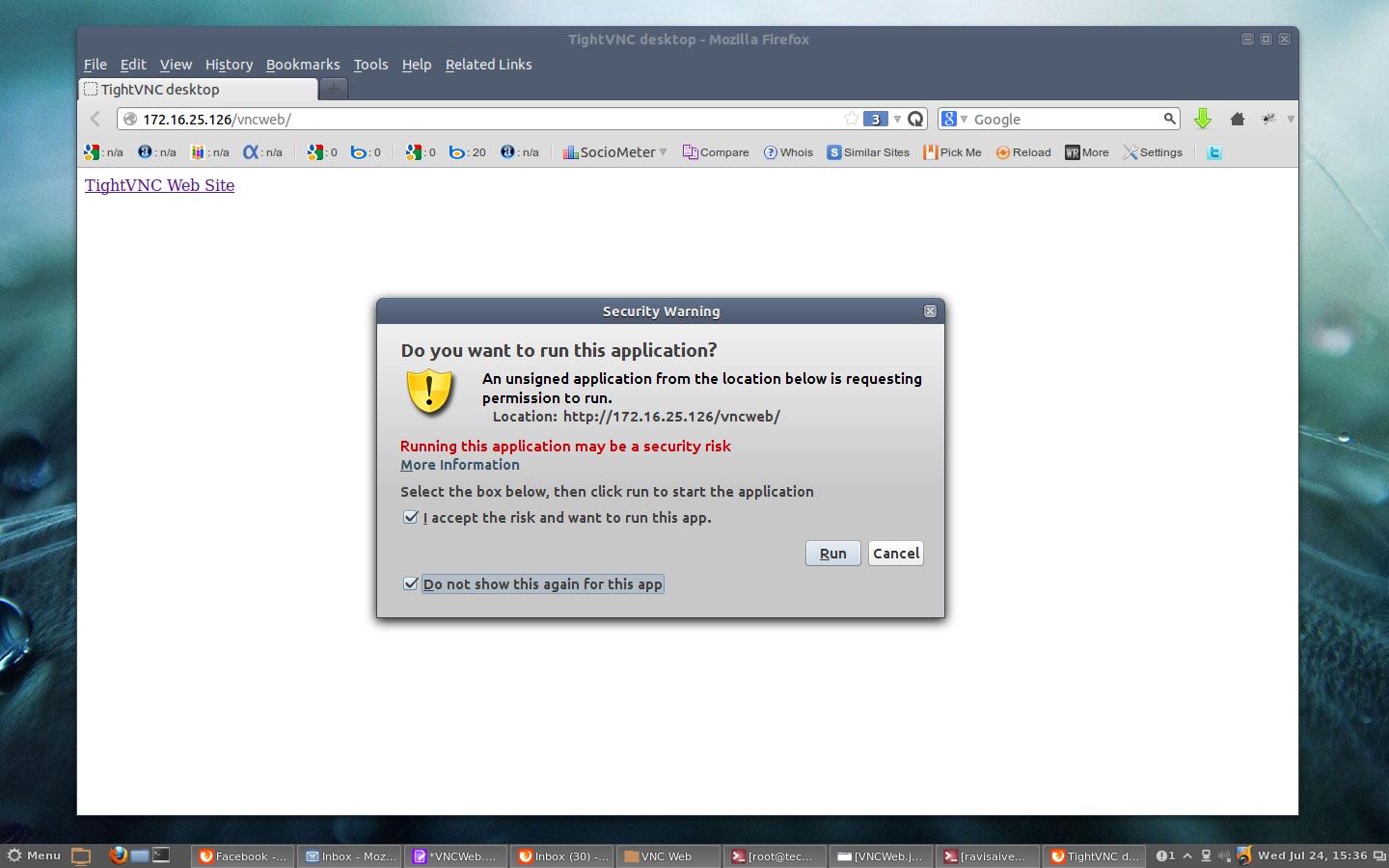The height and width of the screenshot is (868, 1389).
Task: Click the green downloads arrow icon
Action: point(1202,119)
